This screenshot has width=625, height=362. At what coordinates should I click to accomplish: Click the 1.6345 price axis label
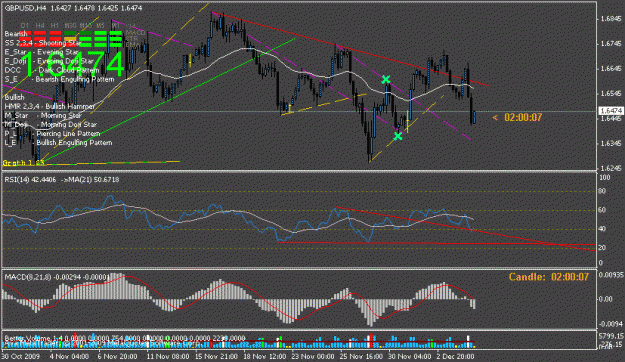pos(612,143)
